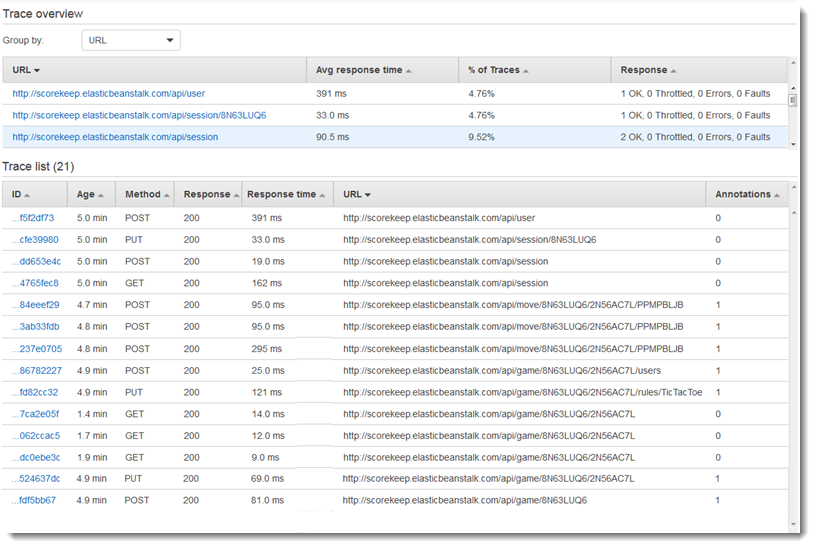Image resolution: width=815 pixels, height=548 pixels.
Task: Sort trace list by Response time
Action: coord(287,194)
